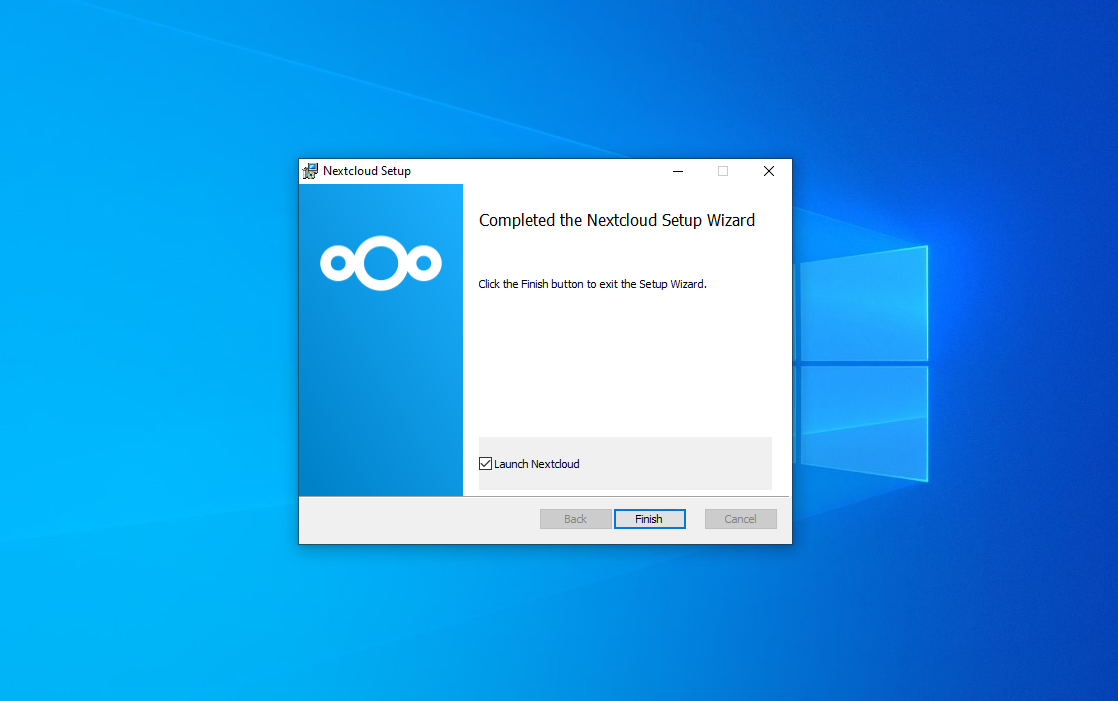Click the Finish button

650,519
